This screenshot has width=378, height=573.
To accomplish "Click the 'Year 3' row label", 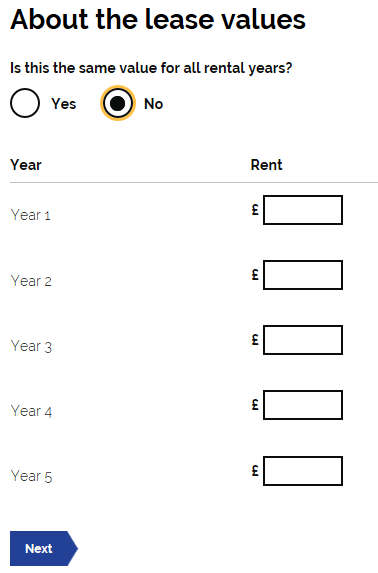I will tap(31, 346).
